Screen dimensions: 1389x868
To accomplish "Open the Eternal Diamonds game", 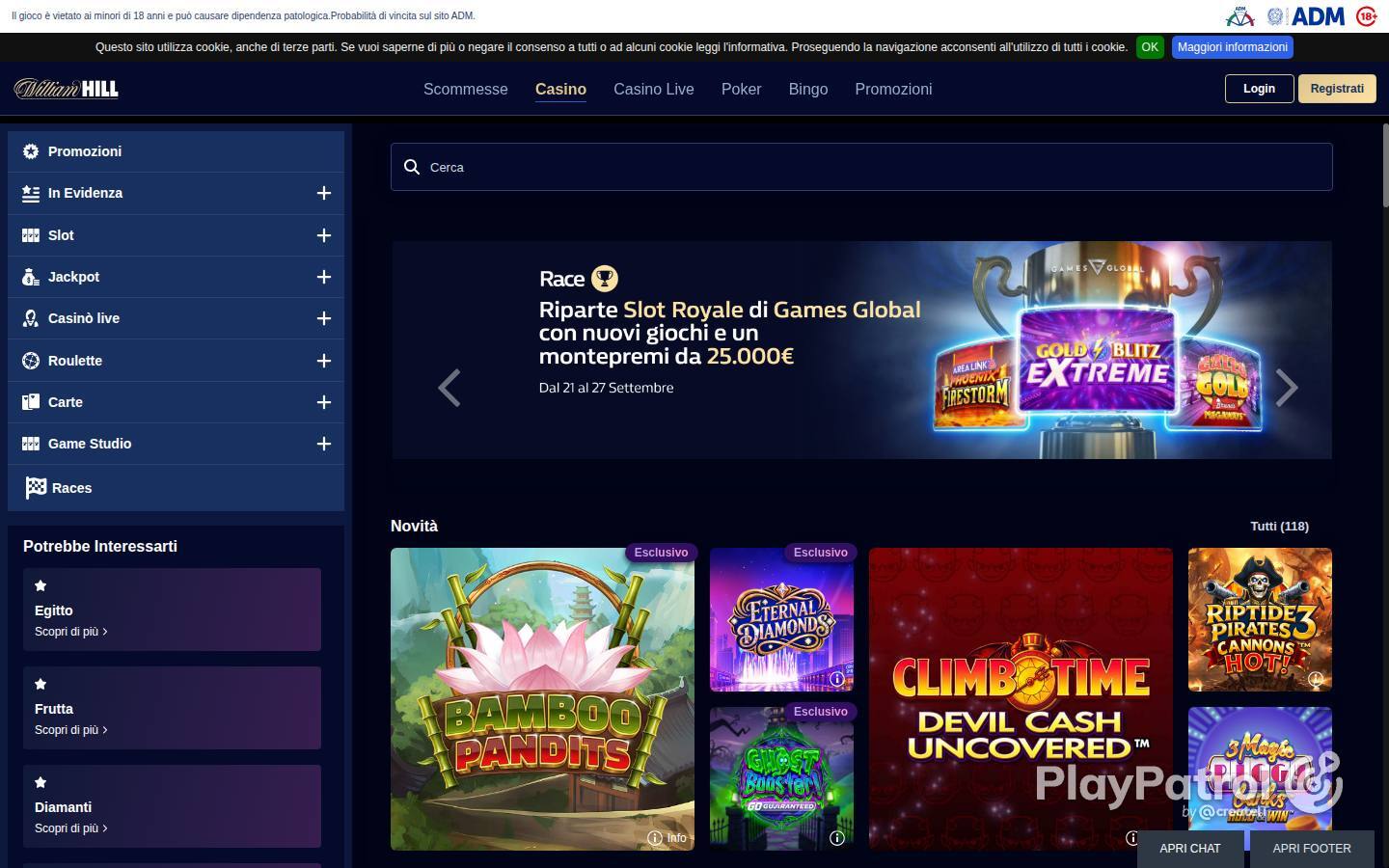I will pyautogui.click(x=781, y=619).
